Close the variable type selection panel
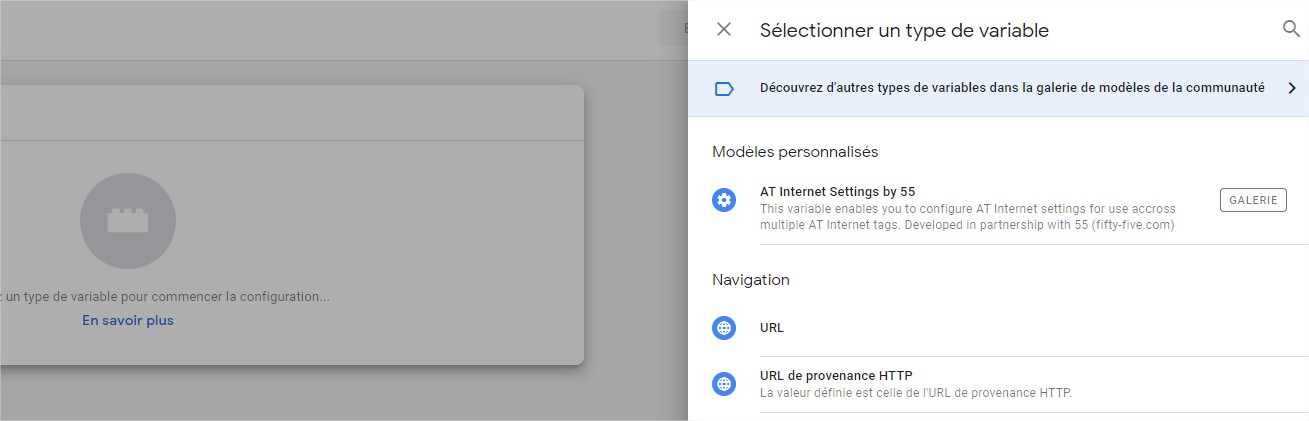This screenshot has height=421, width=1309. [724, 30]
